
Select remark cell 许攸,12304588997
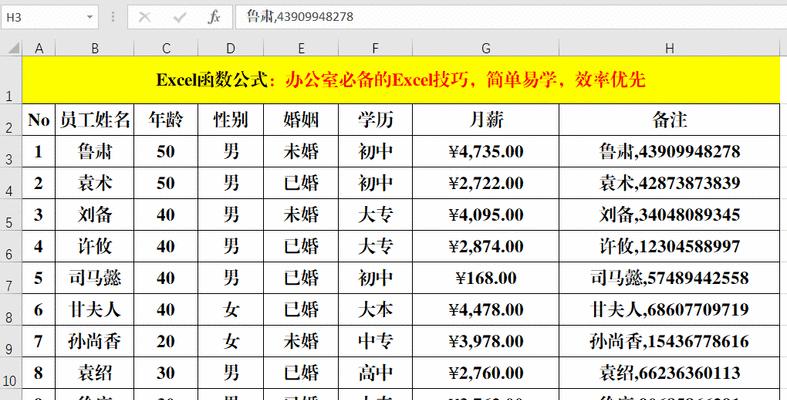click(670, 246)
